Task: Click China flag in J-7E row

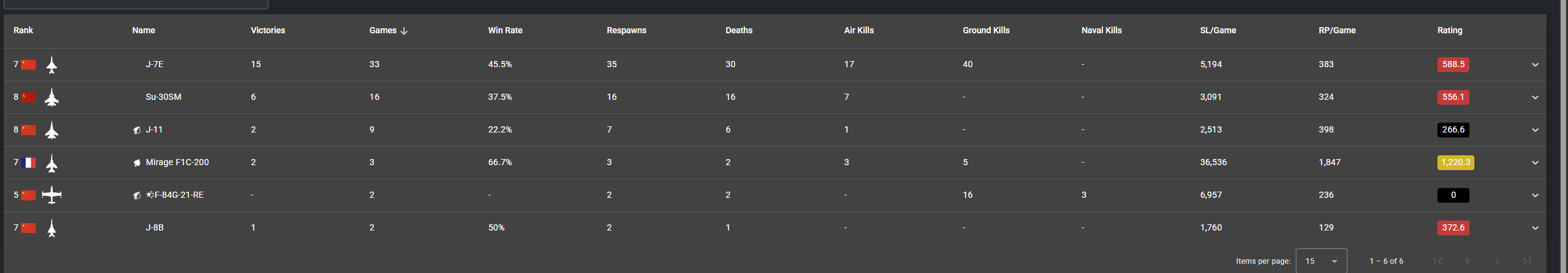Action: click(x=28, y=65)
